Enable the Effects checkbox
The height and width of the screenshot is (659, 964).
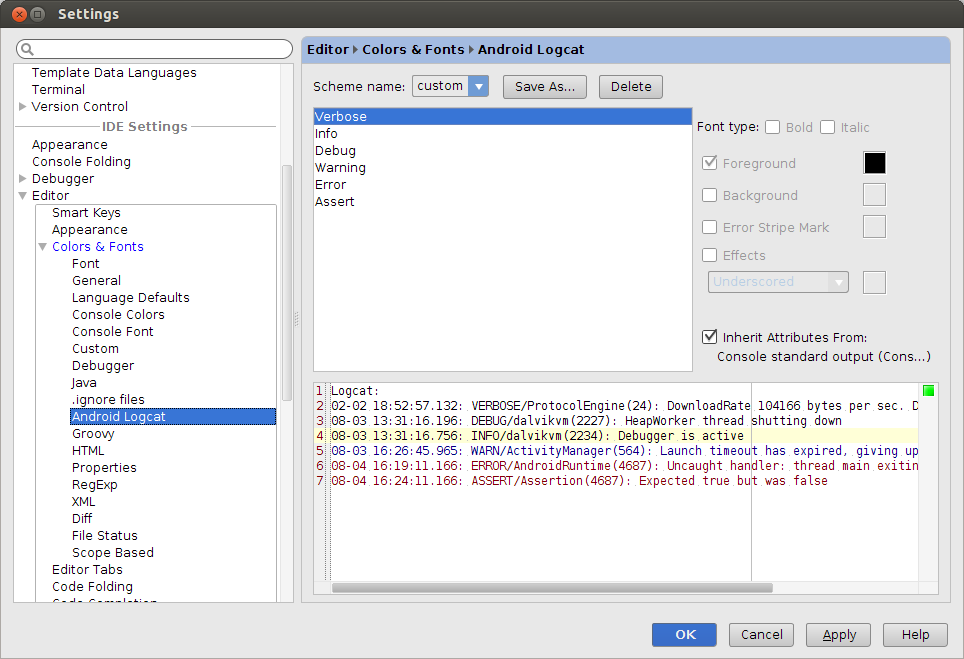tap(709, 255)
